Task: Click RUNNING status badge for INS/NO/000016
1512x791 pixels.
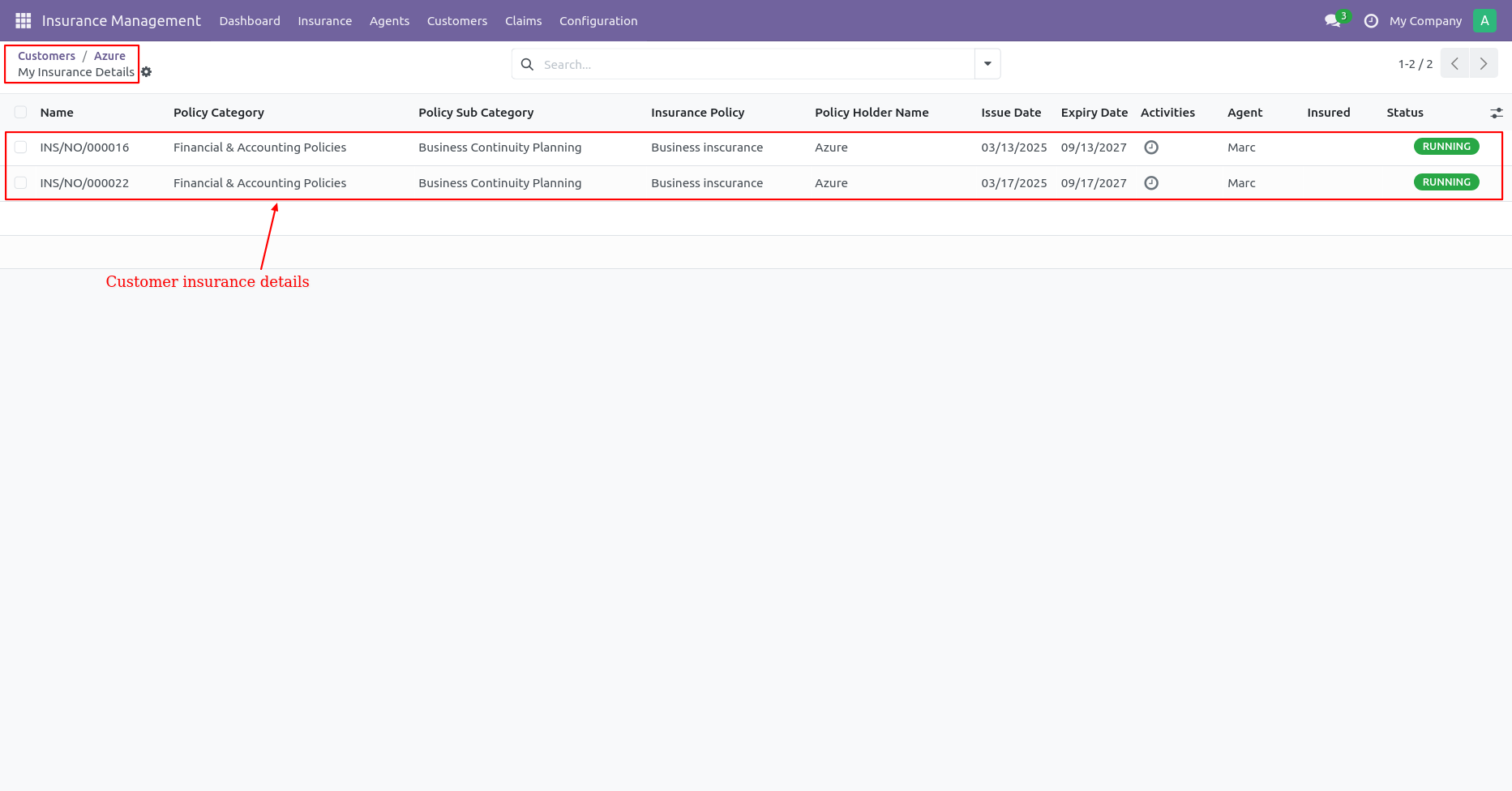Action: point(1446,147)
